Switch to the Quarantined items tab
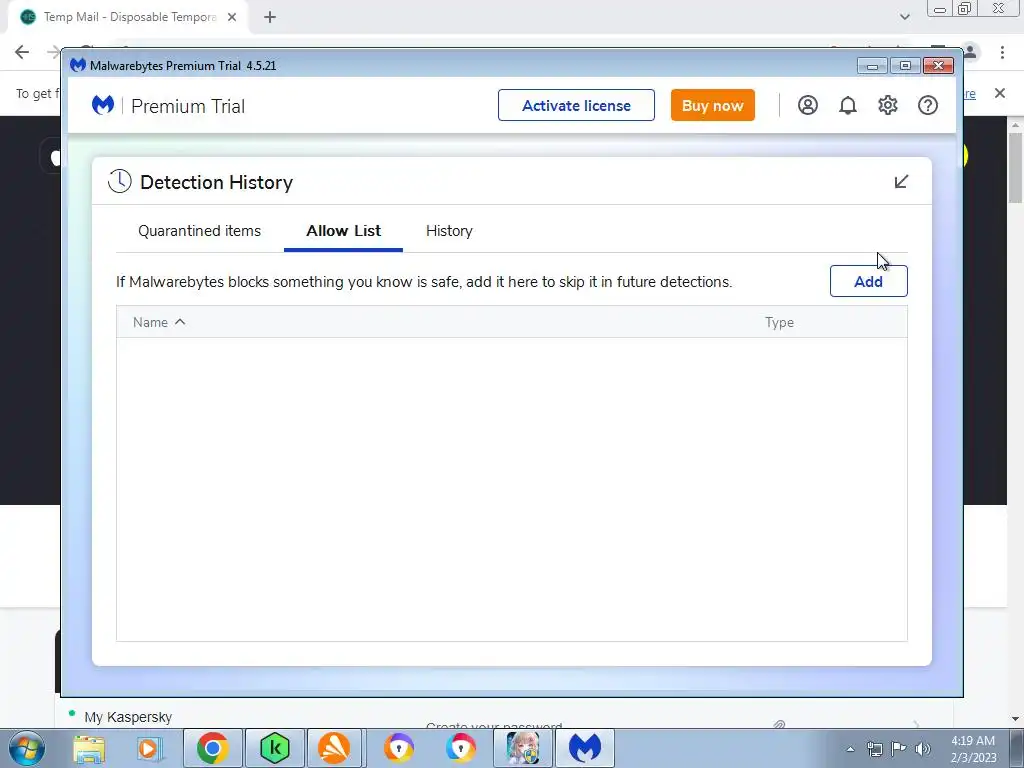Screen dimensions: 1024x768 [x=199, y=231]
